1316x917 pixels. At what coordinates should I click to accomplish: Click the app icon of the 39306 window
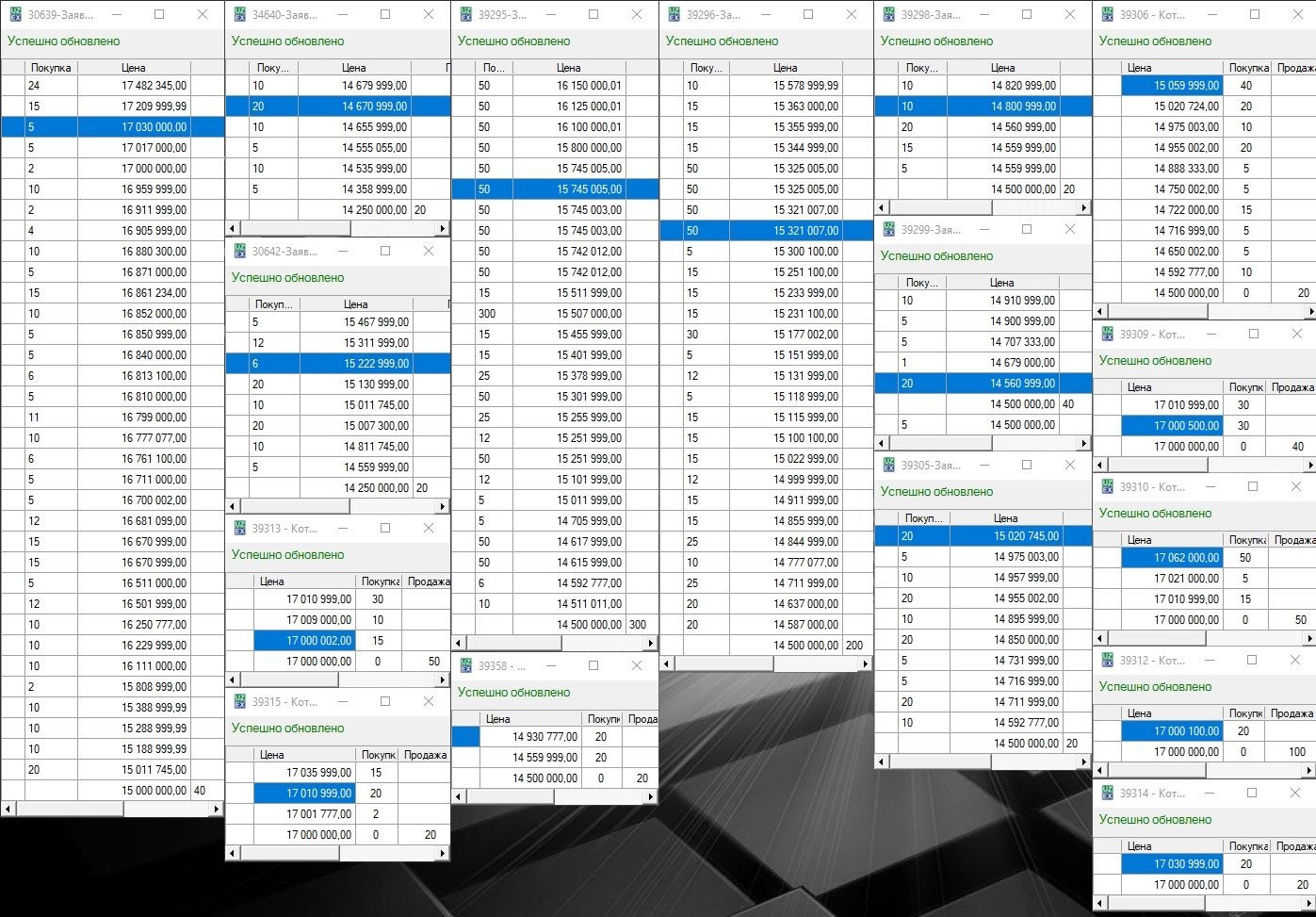pos(1106,14)
